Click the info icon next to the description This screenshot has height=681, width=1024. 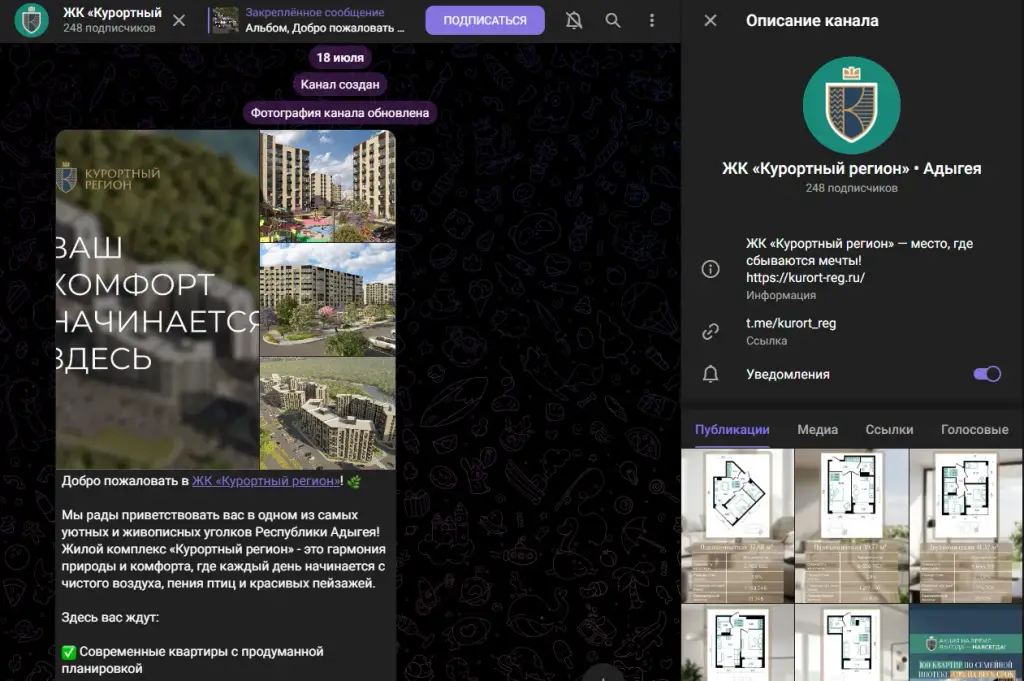711,269
